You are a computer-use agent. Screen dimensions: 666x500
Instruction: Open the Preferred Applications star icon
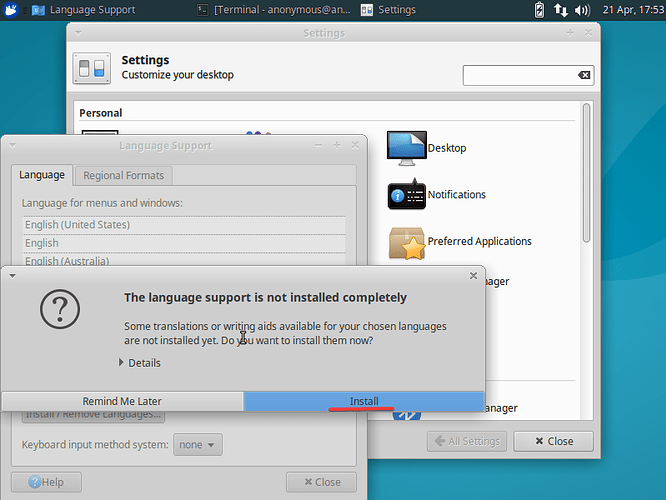click(x=406, y=242)
